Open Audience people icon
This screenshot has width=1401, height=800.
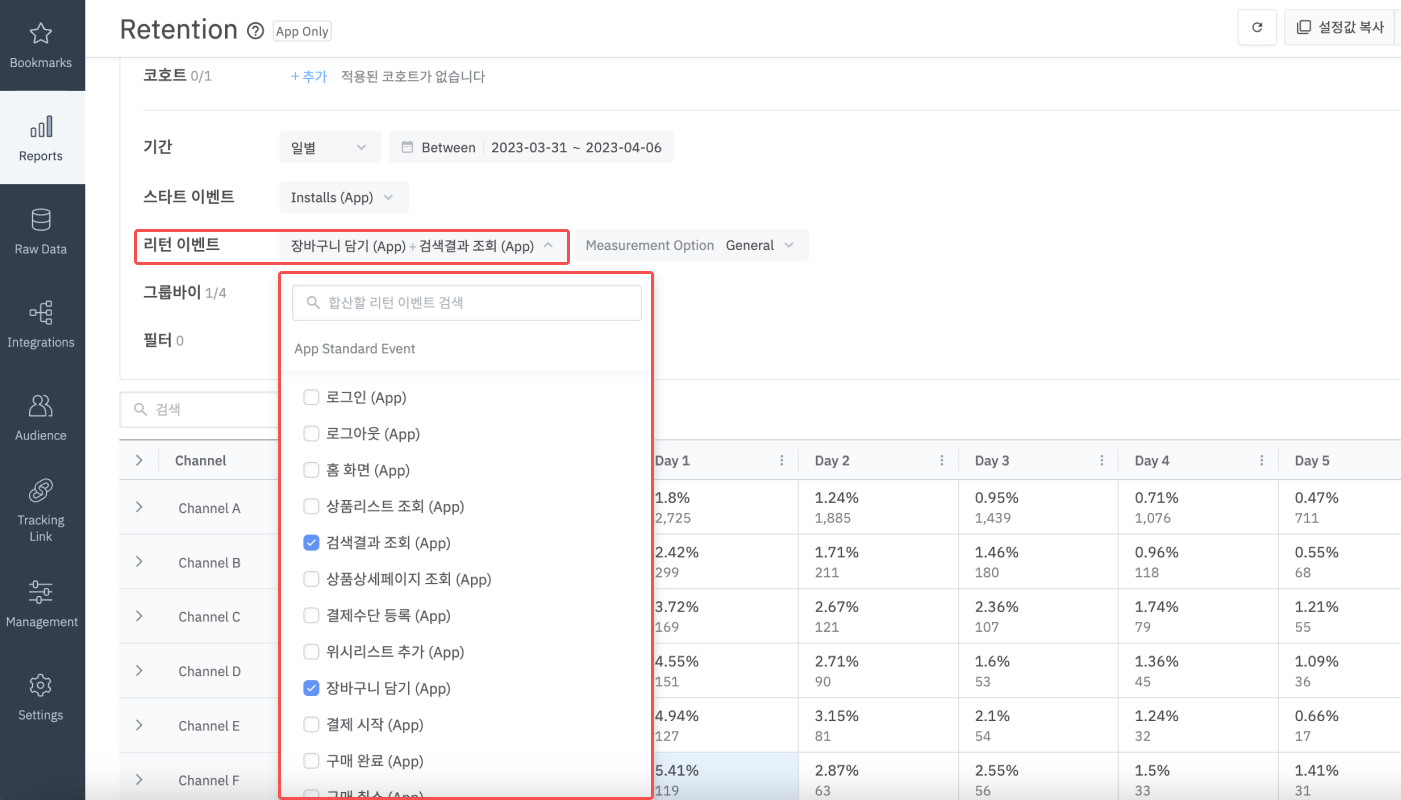click(41, 406)
